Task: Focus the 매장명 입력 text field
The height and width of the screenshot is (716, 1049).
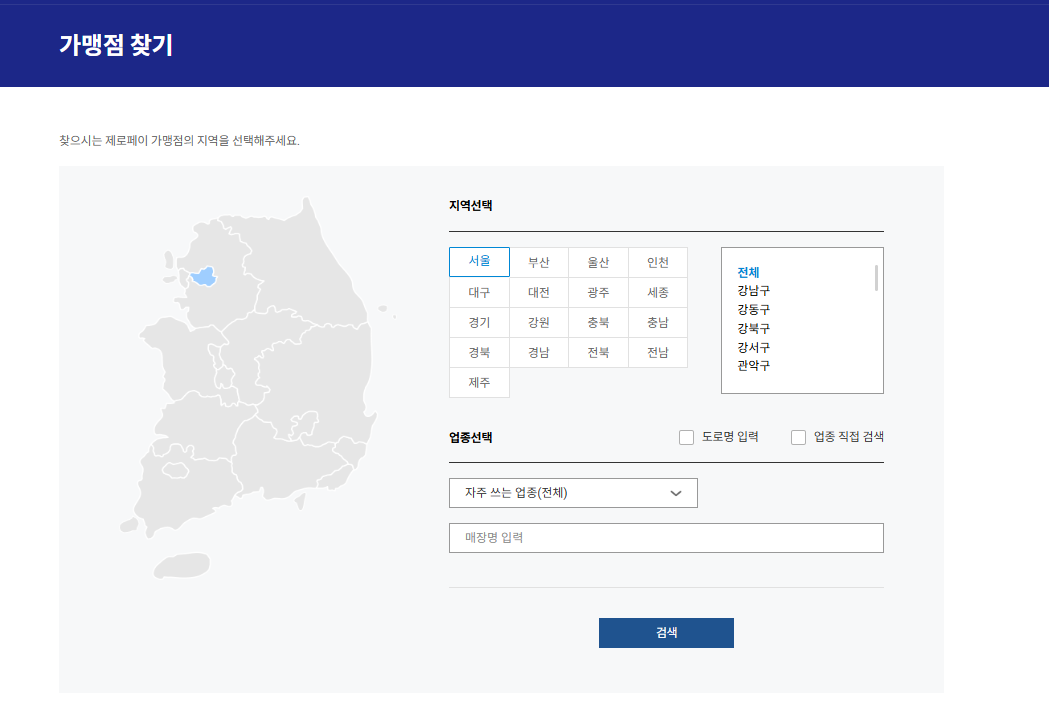Action: click(x=666, y=538)
